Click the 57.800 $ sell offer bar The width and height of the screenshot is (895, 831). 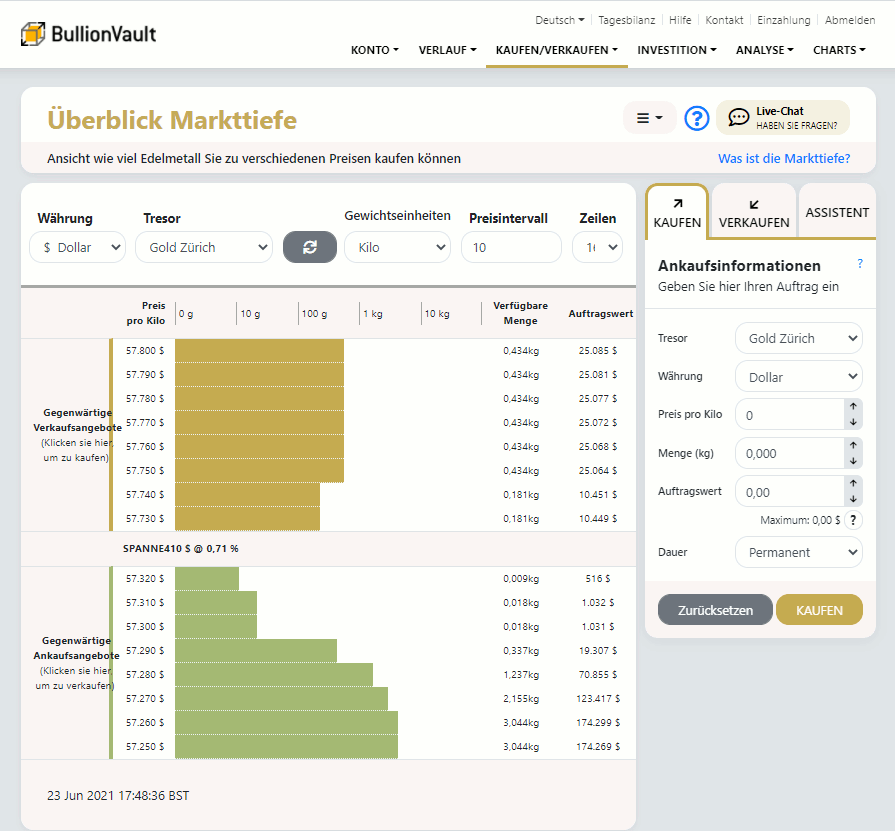pyautogui.click(x=259, y=351)
